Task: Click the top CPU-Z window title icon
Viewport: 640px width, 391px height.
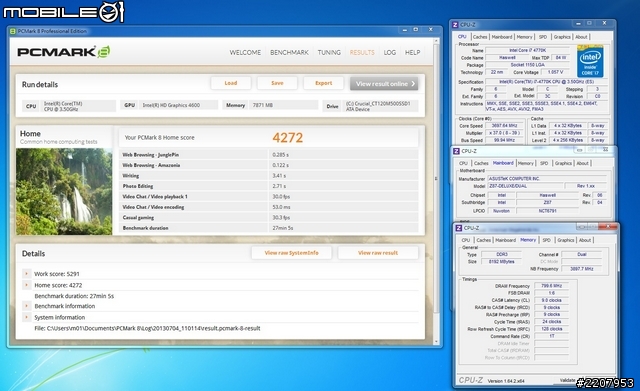Action: tap(456, 25)
